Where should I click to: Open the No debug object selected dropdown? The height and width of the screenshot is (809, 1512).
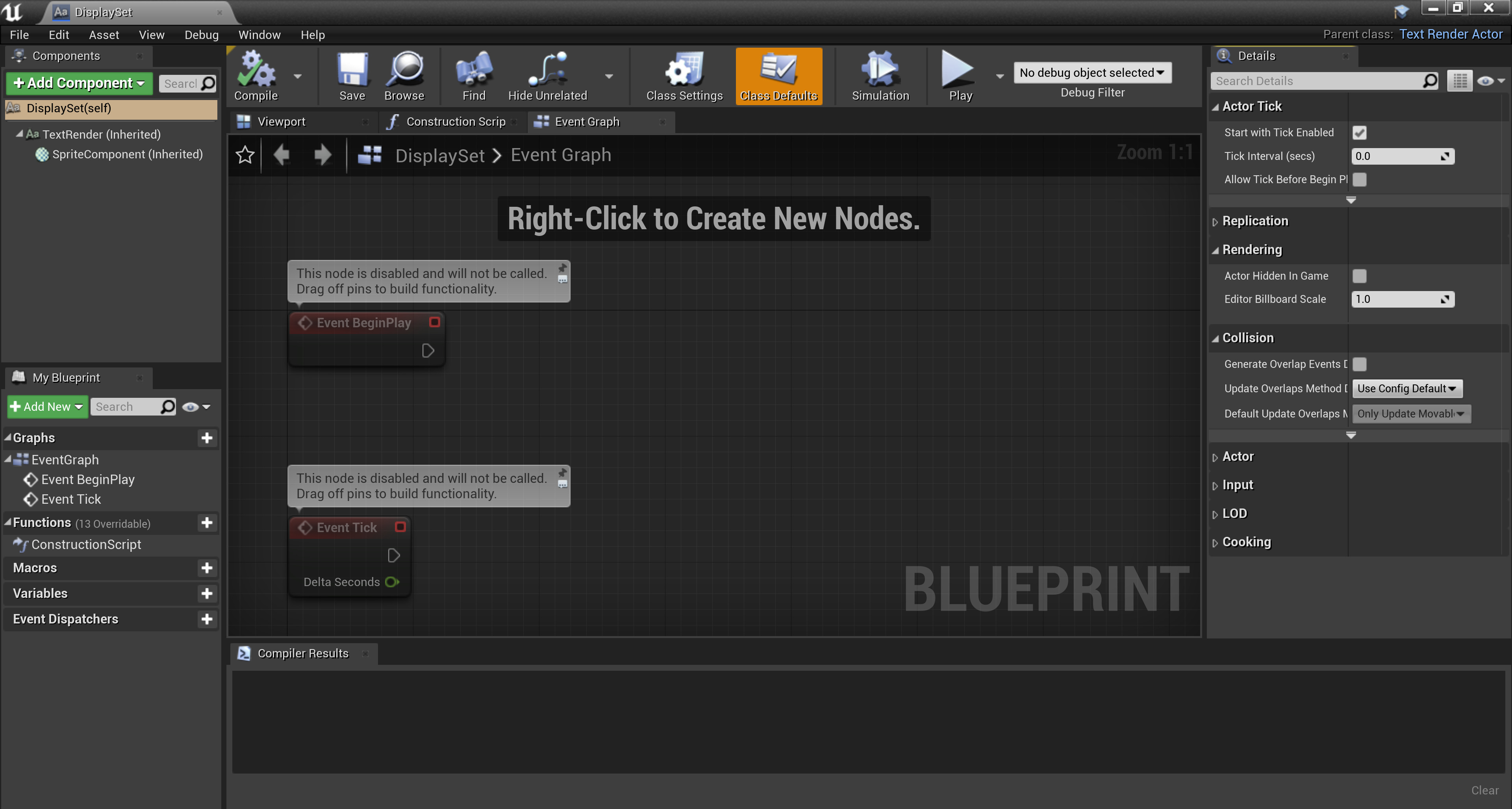tap(1092, 72)
